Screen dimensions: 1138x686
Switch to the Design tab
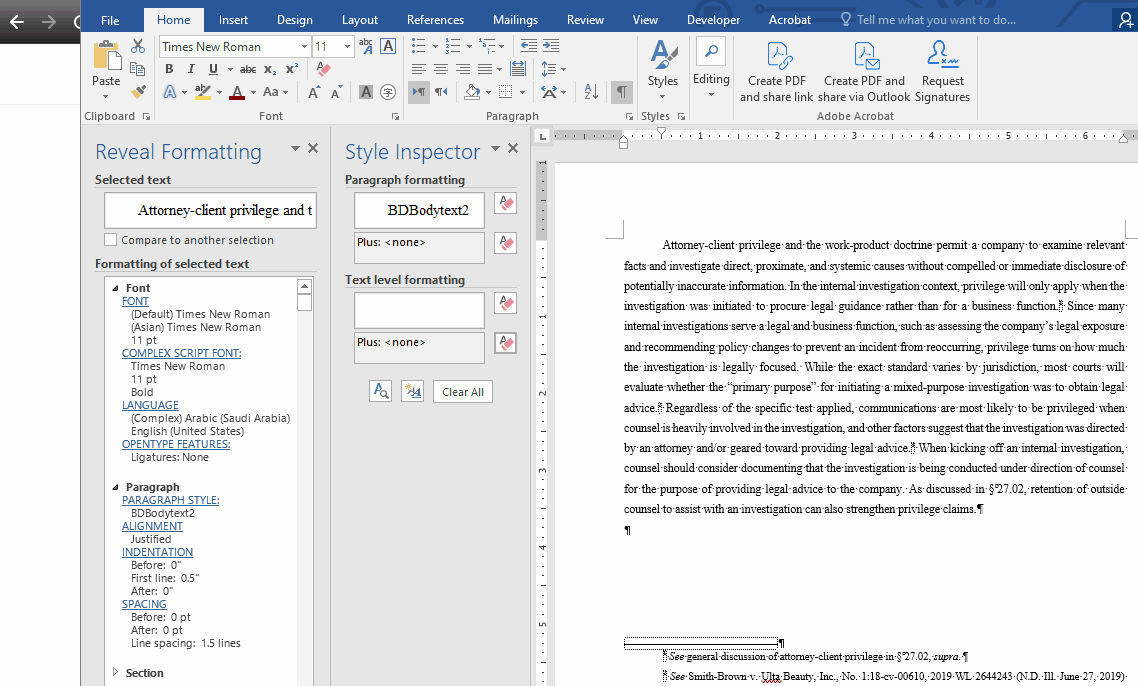tap(294, 18)
